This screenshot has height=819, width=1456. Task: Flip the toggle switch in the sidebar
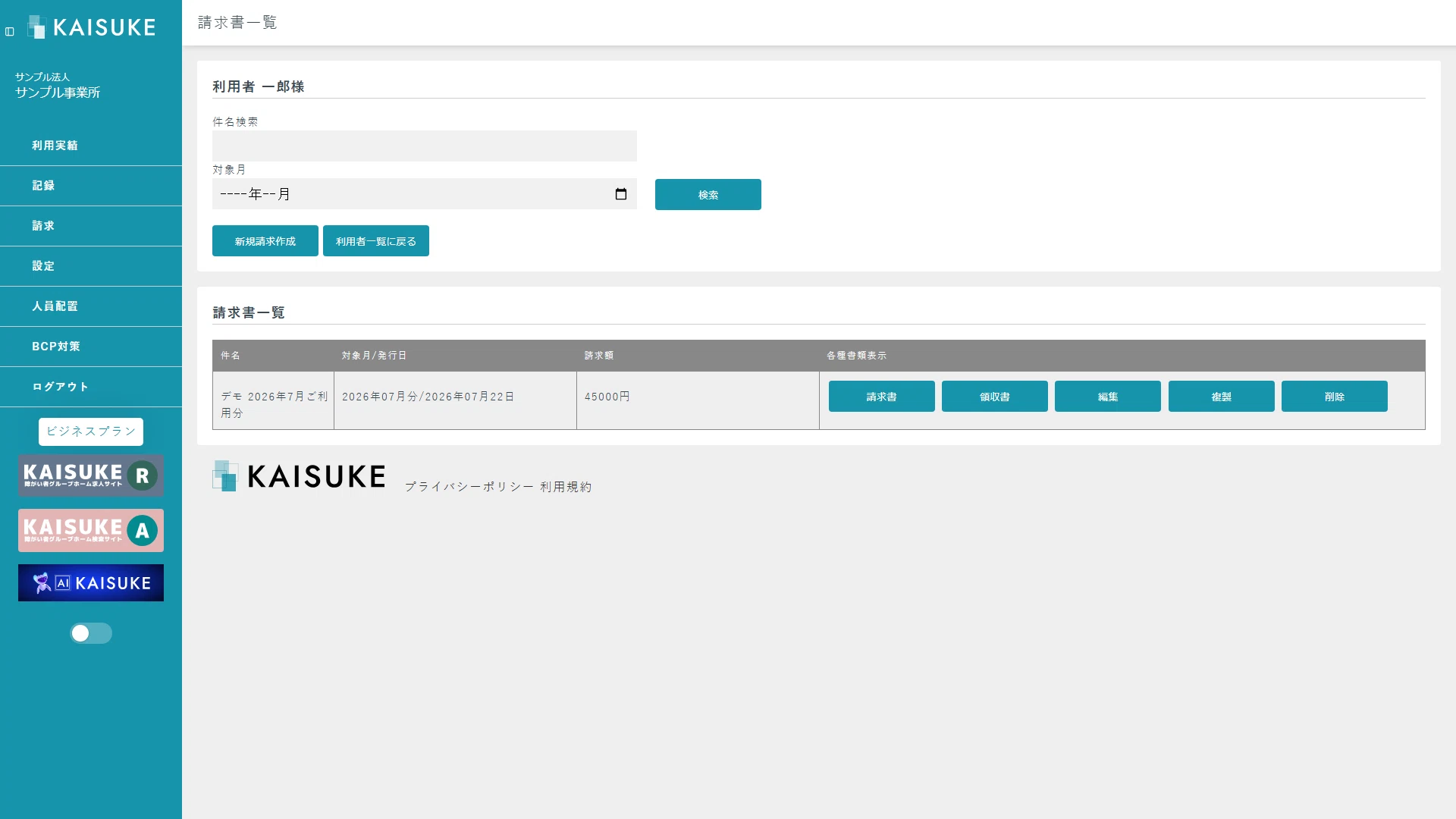(x=91, y=633)
